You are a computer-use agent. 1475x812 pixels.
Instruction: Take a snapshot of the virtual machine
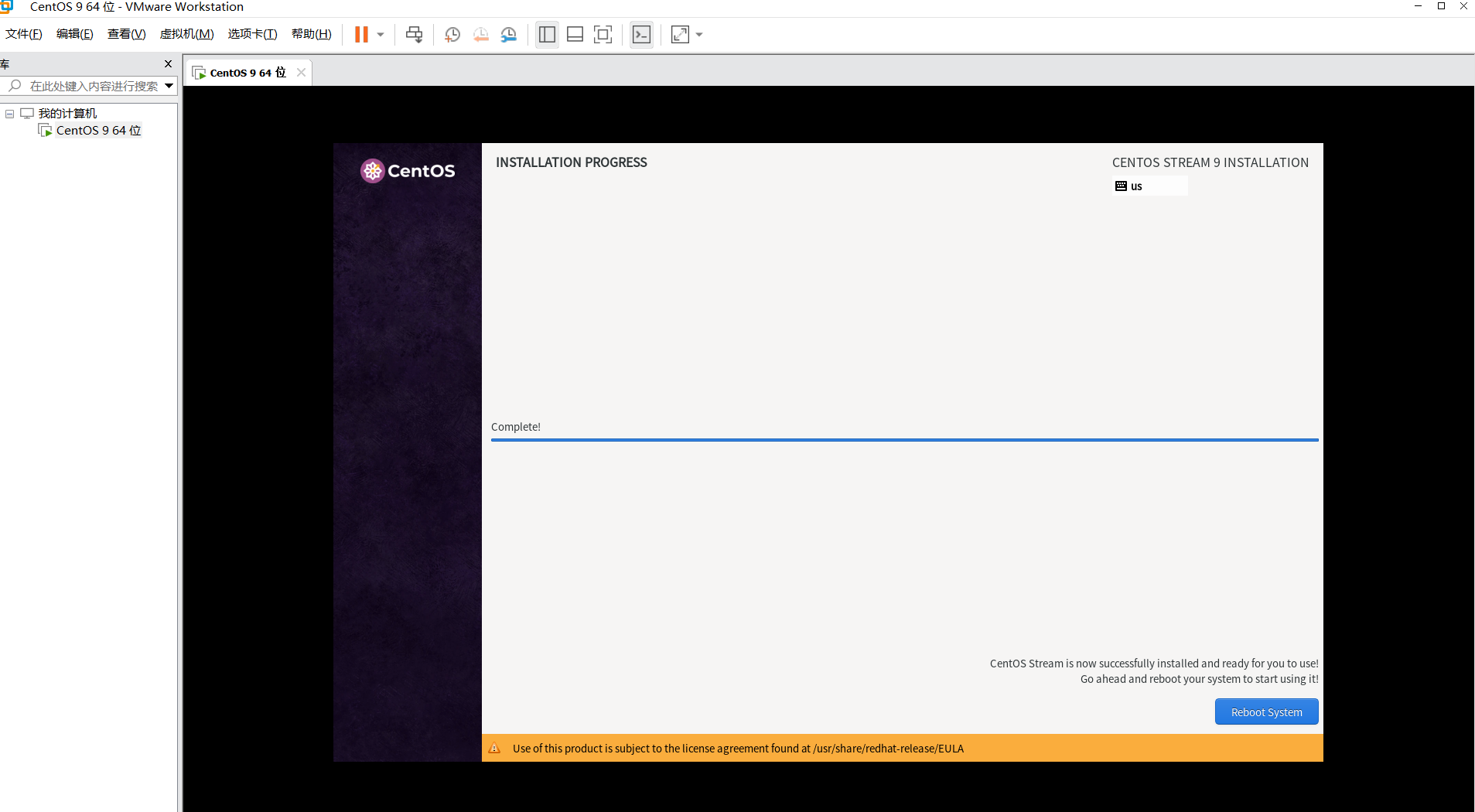(452, 35)
